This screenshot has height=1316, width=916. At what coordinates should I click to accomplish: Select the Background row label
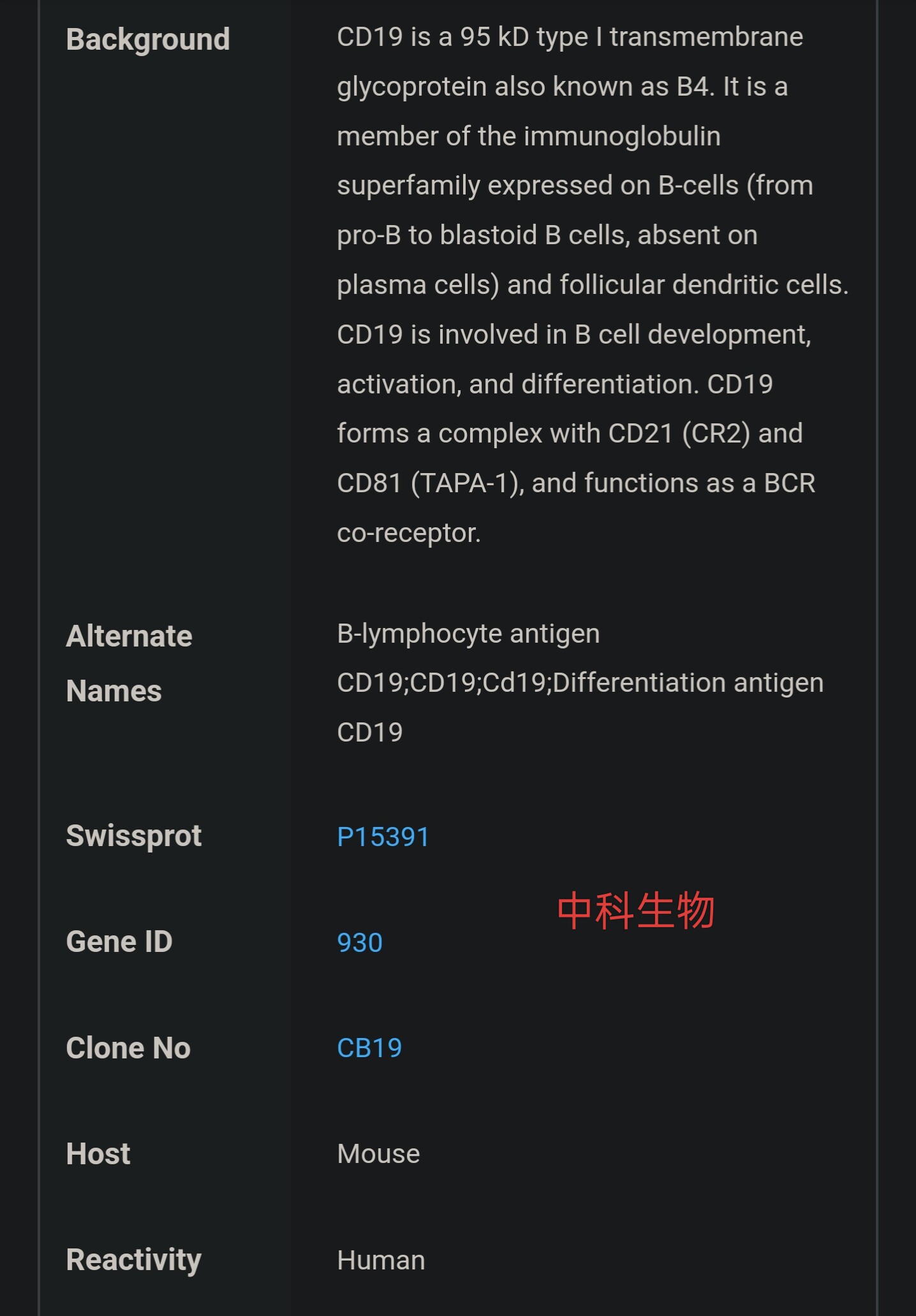click(x=148, y=40)
